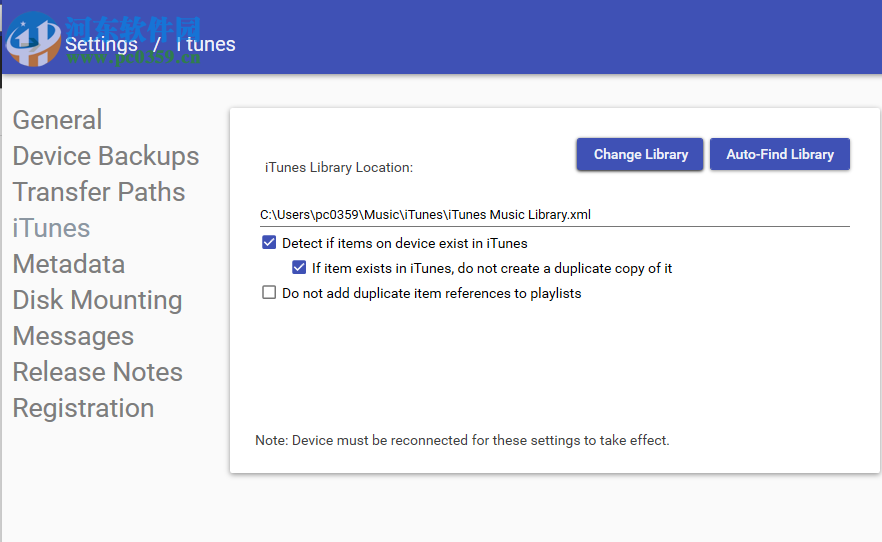View the Release Notes section
Screen dimensions: 882x542
pos(97,372)
